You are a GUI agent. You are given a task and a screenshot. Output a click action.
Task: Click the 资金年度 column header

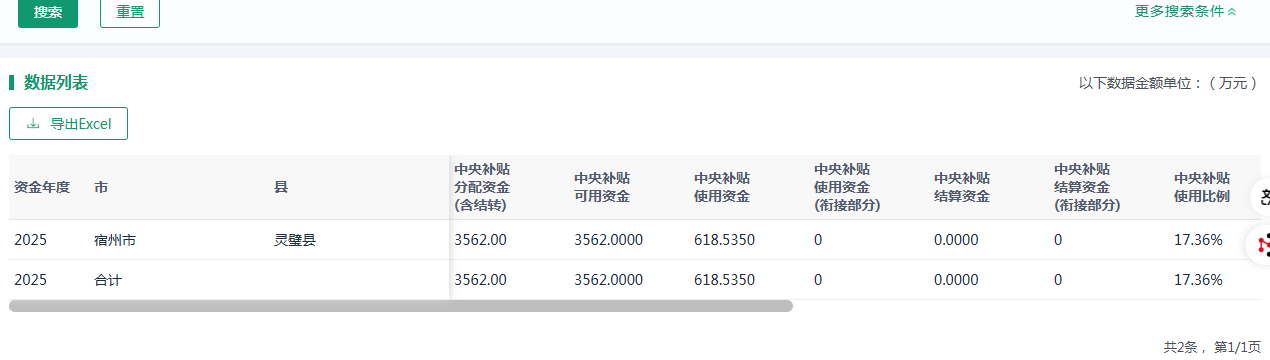(42, 187)
